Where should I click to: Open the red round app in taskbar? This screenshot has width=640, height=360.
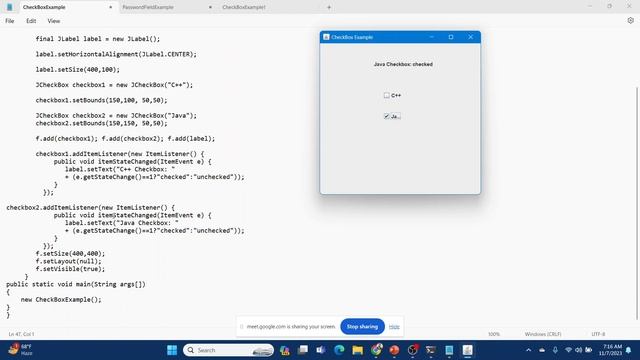tap(394, 350)
